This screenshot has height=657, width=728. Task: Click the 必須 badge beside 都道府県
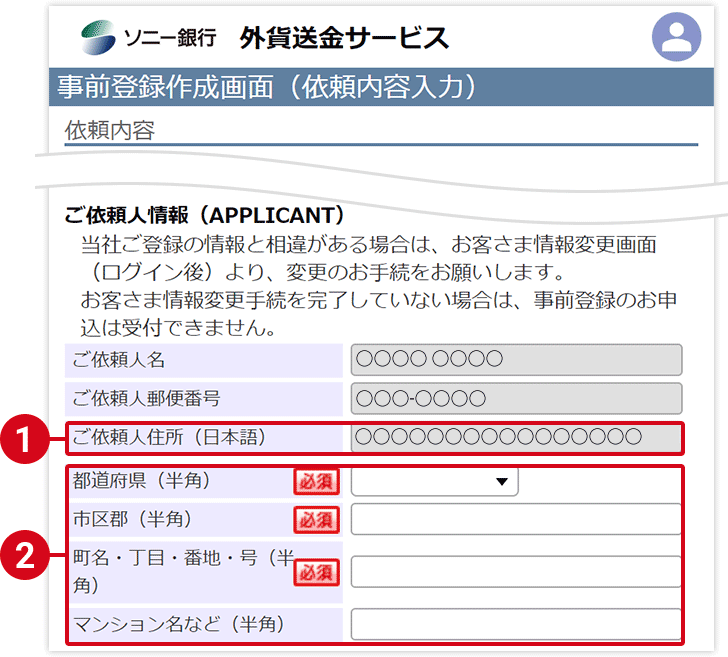click(316, 482)
